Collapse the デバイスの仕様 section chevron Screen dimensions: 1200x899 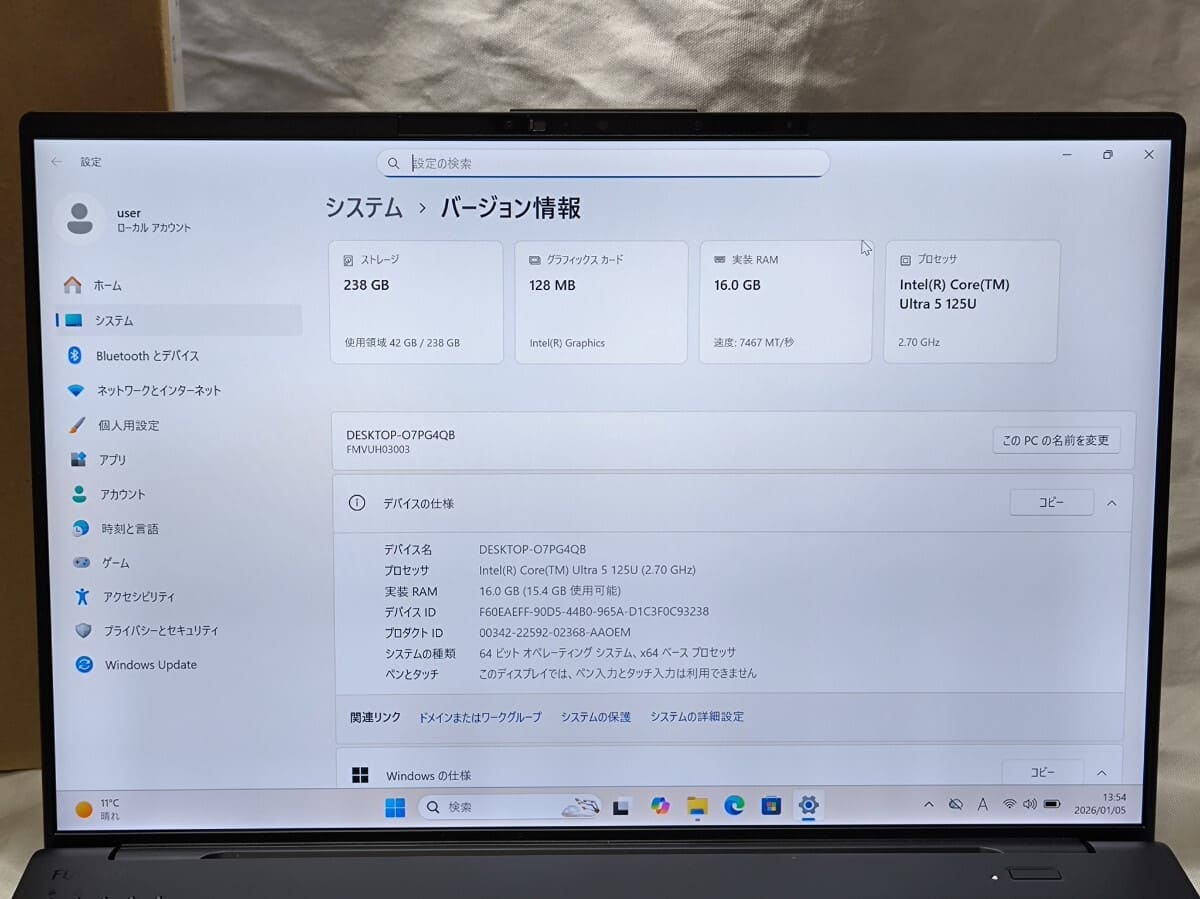(x=1111, y=503)
